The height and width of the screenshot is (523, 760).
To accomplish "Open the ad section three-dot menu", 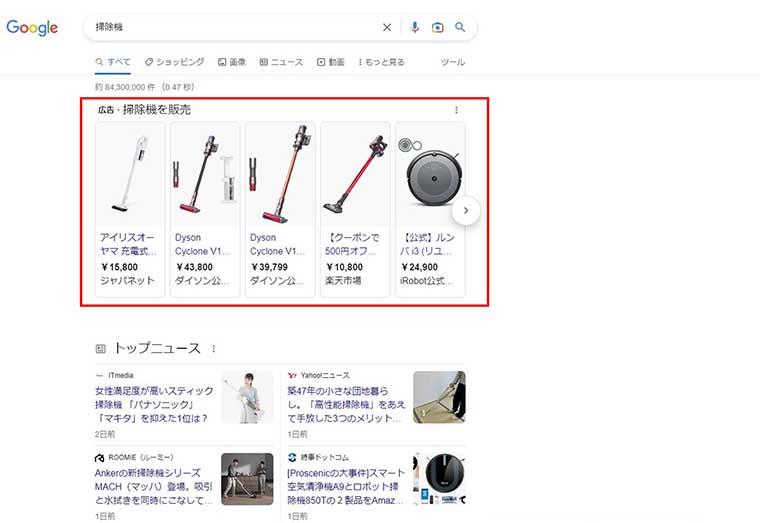I will [x=456, y=110].
